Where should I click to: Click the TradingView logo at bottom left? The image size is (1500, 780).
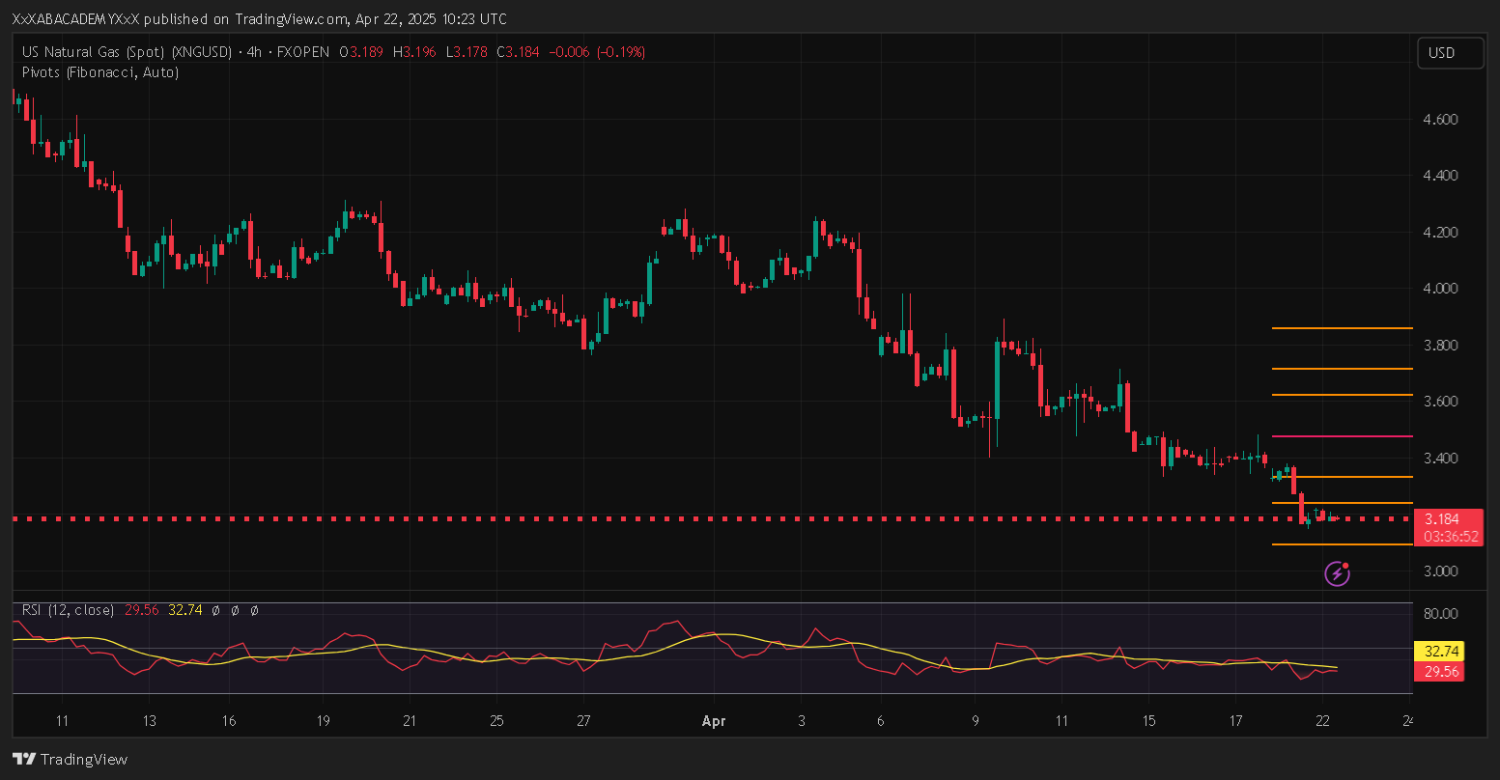point(70,759)
